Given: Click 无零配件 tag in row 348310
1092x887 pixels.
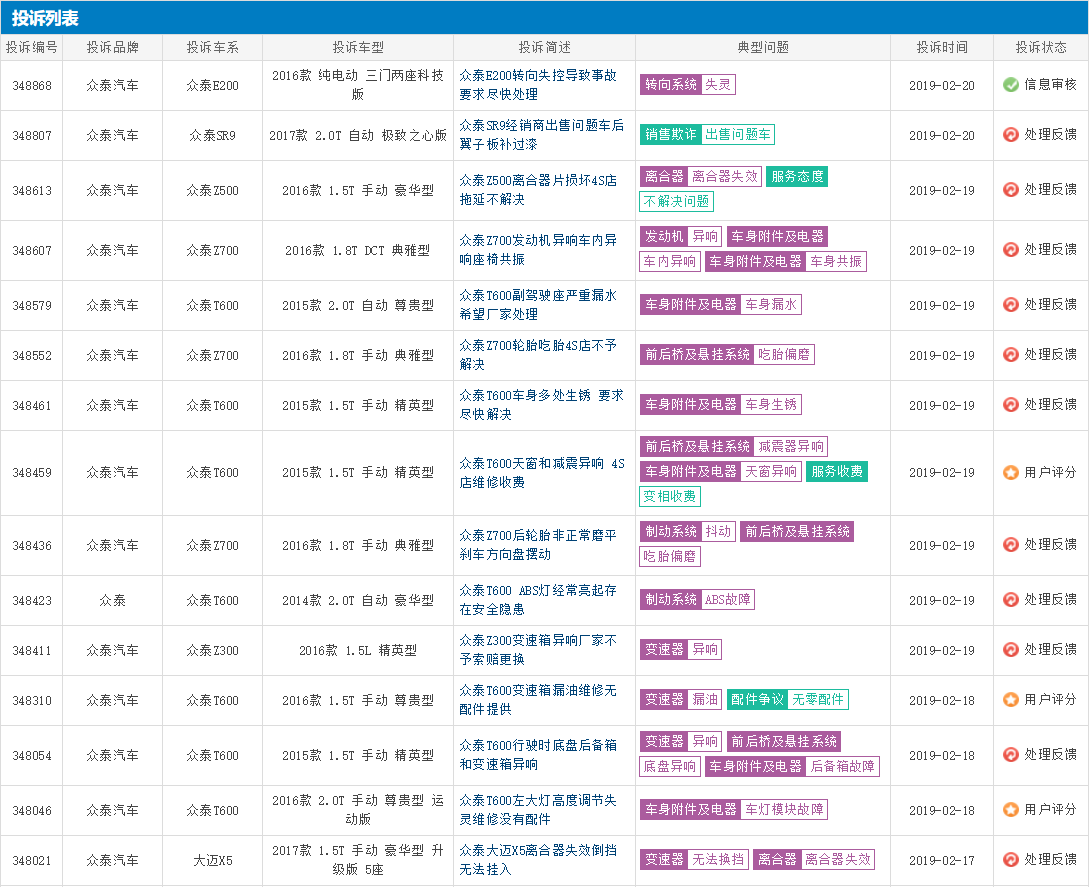Looking at the screenshot, I should [x=818, y=700].
